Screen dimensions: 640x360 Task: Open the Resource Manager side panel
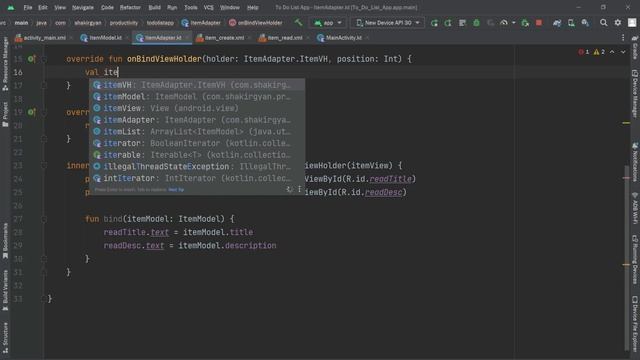click(5, 64)
